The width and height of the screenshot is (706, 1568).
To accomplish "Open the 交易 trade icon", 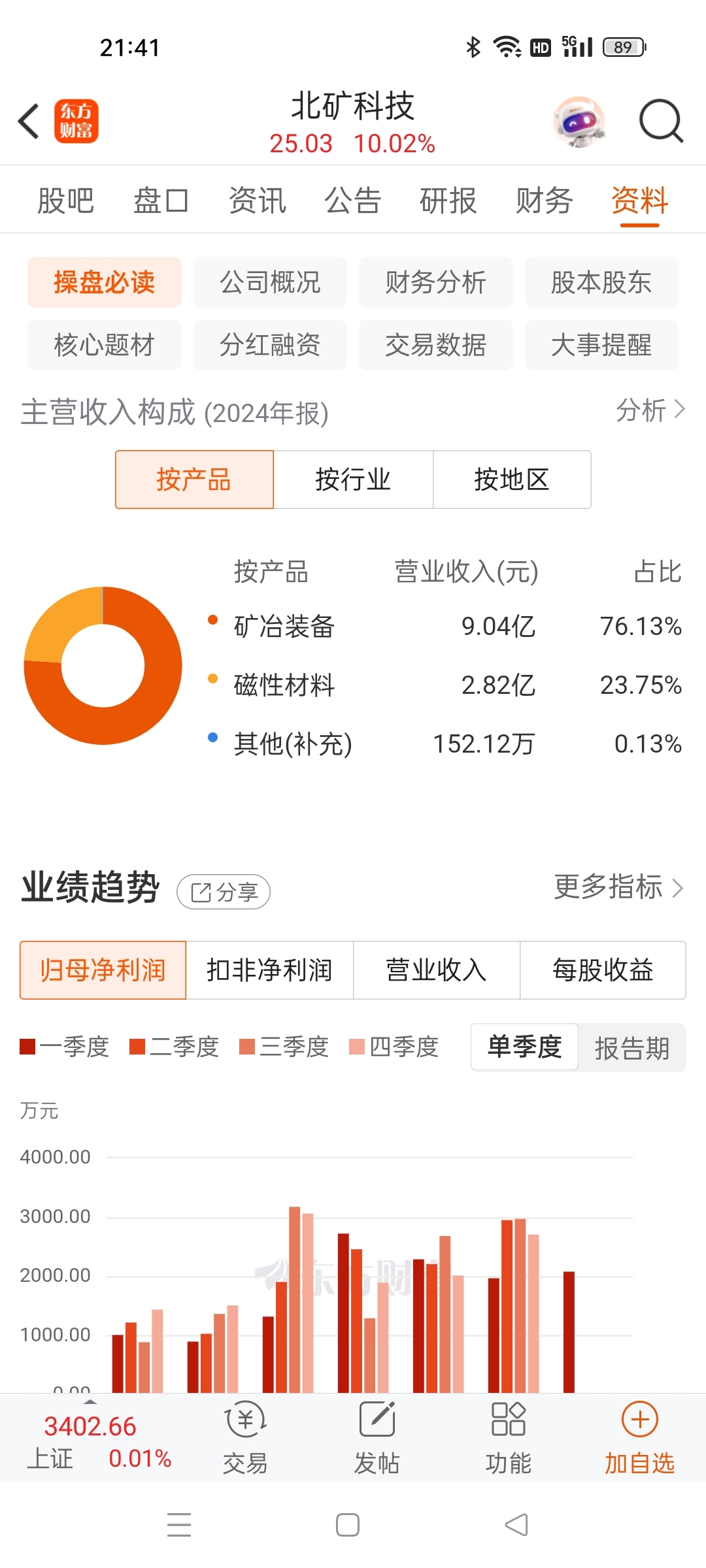I will (245, 1420).
